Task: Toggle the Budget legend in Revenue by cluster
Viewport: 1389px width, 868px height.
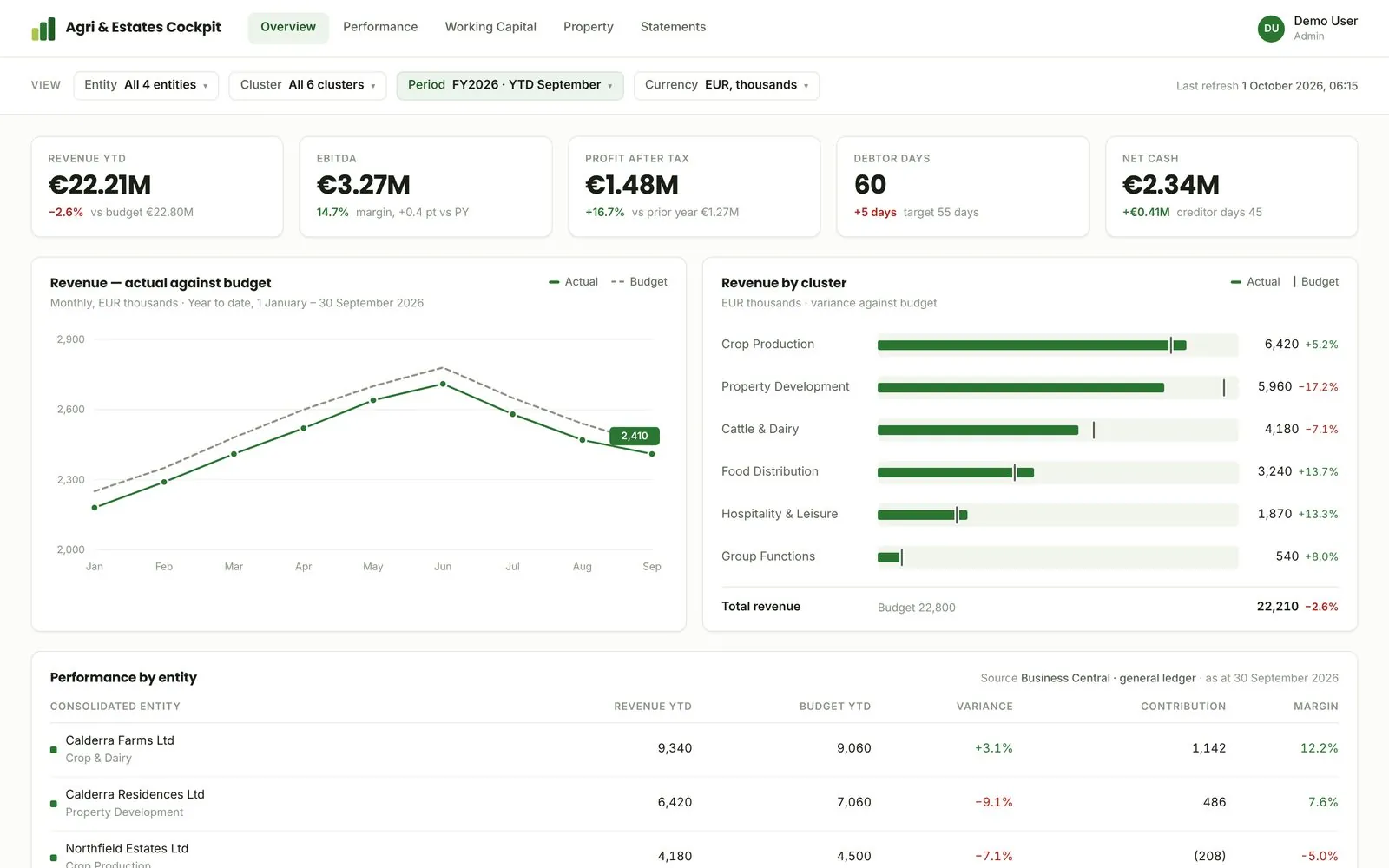Action: click(x=1316, y=282)
